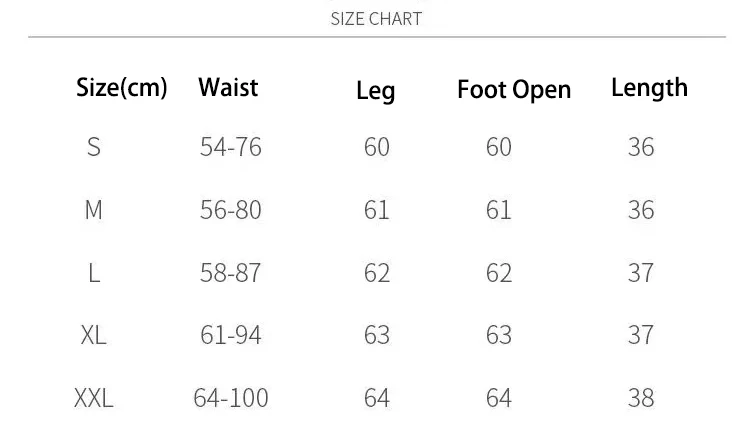The image size is (750, 426).
Task: Click the L size row label
Action: point(94,273)
